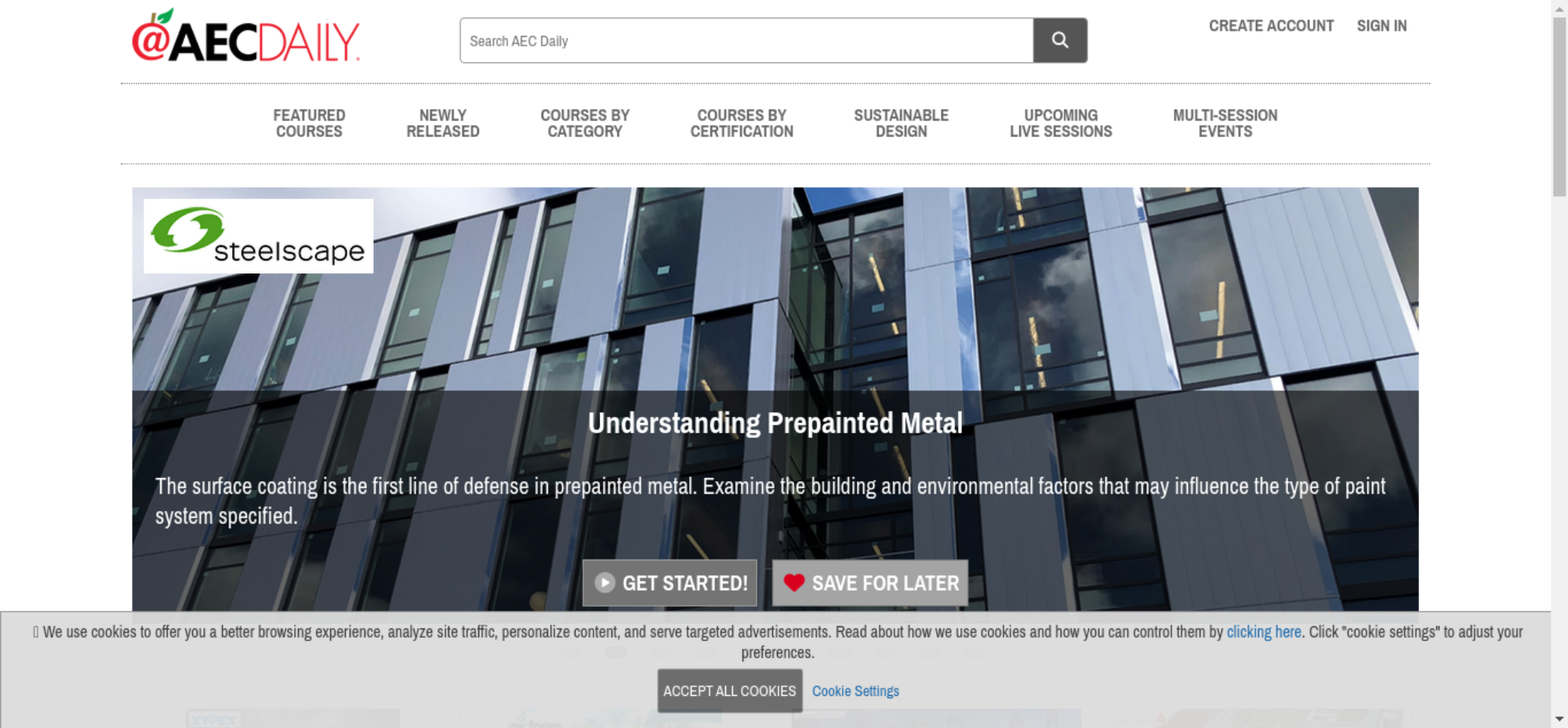Open the Understanding Prepainted Metal course title
The width and height of the screenshot is (1568, 728).
click(775, 423)
